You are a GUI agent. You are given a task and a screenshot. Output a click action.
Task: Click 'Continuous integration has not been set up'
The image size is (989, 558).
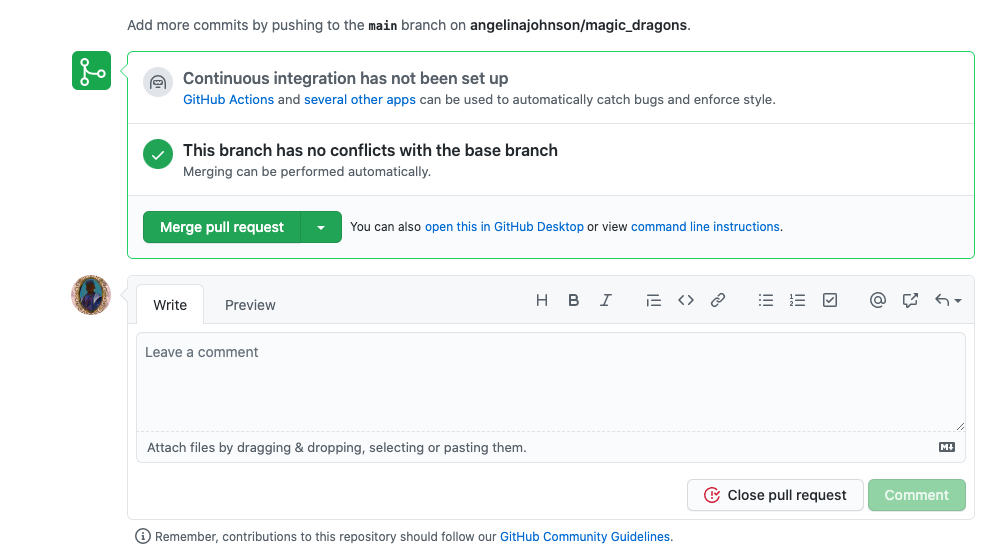coord(346,78)
